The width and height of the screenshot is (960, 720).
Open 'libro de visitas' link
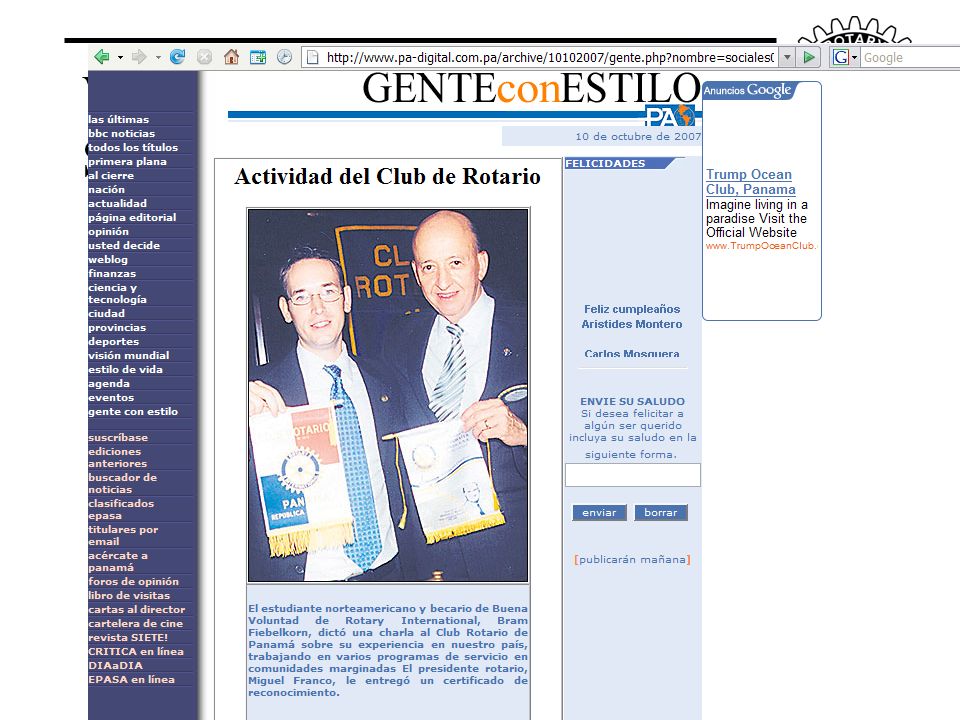pyautogui.click(x=129, y=596)
